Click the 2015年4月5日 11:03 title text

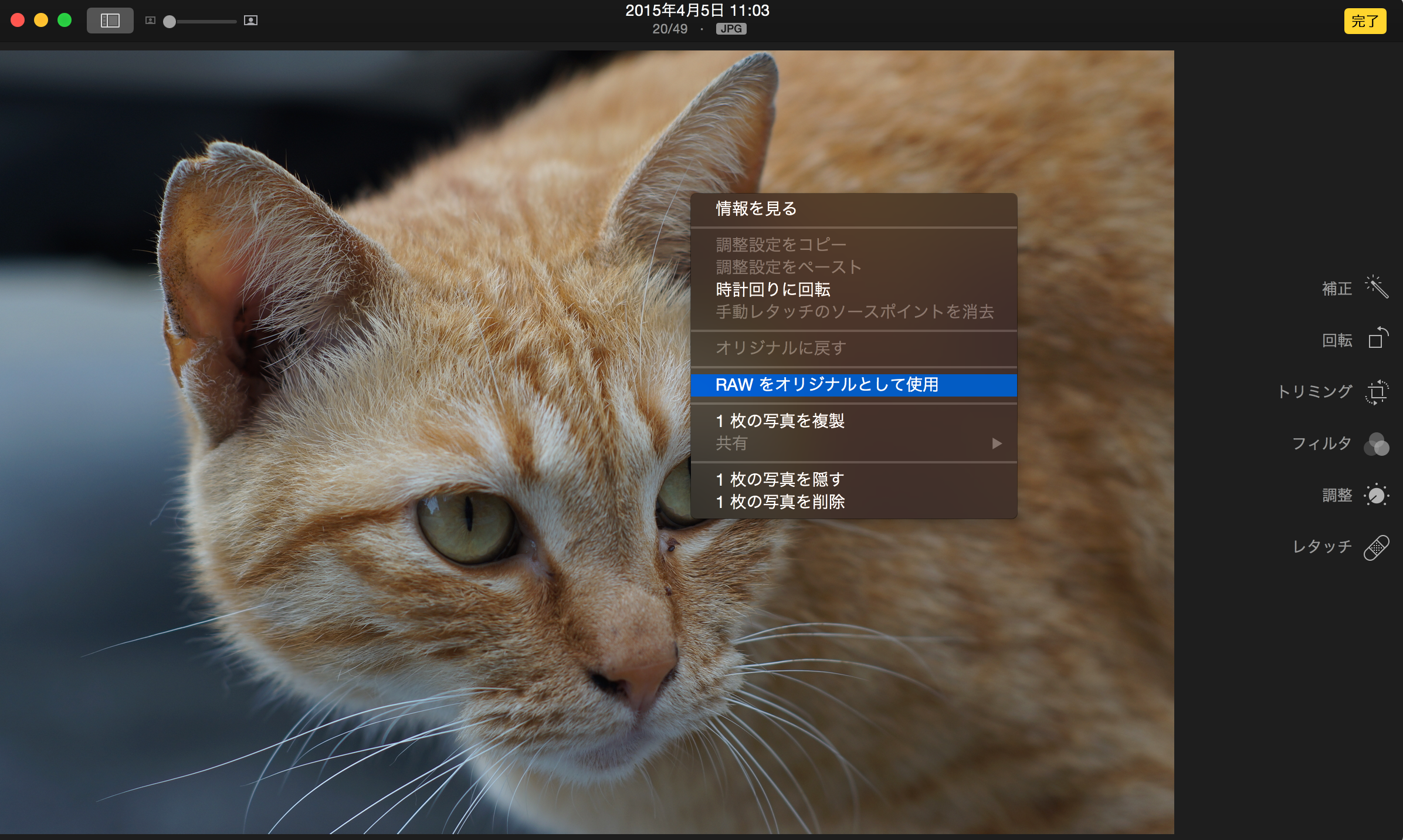pos(697,11)
